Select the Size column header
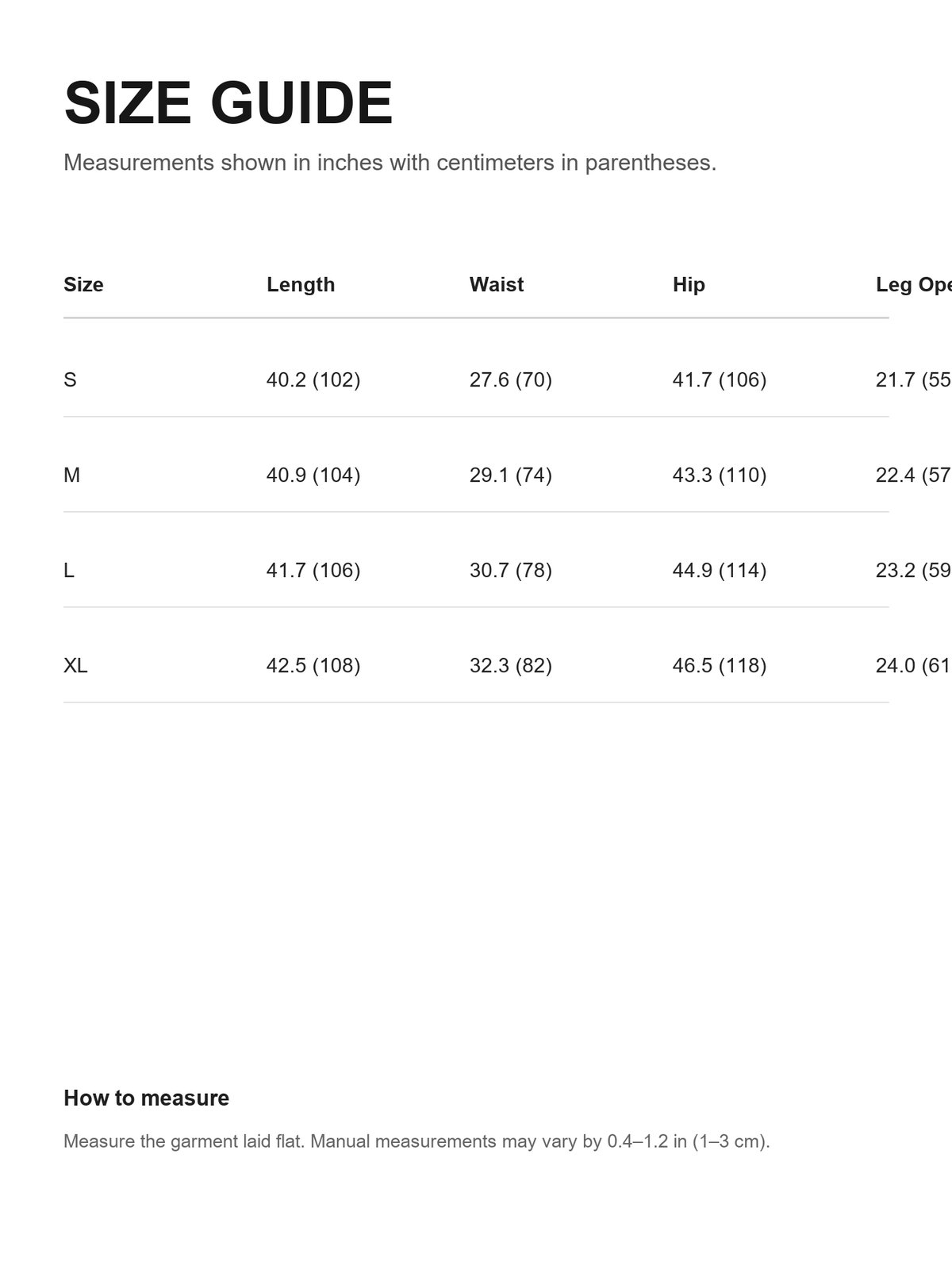952x1270 pixels. [83, 284]
